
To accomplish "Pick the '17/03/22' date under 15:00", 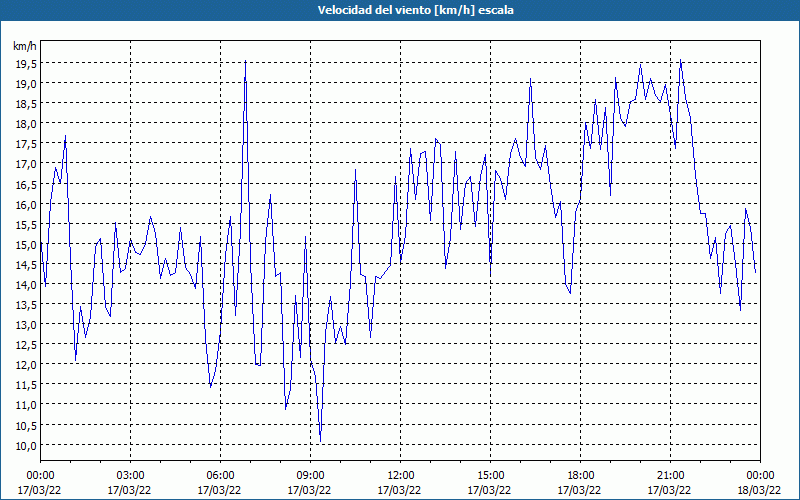I will pyautogui.click(x=489, y=490).
